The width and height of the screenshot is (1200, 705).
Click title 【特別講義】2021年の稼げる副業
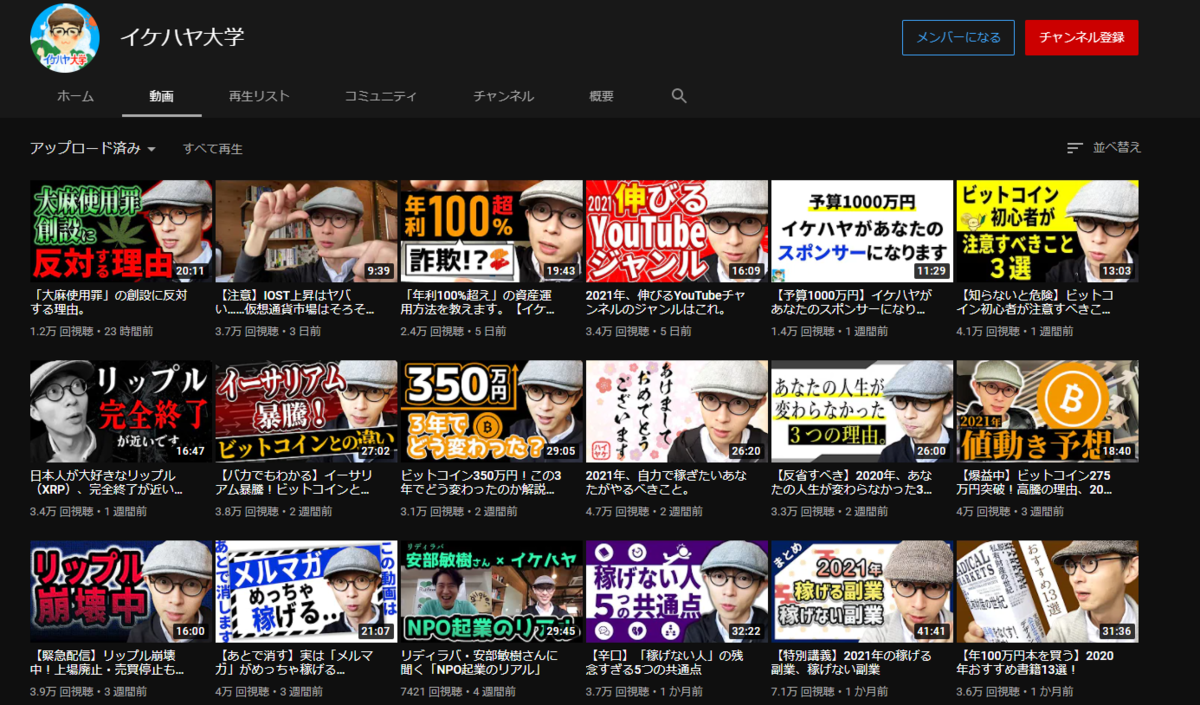[x=852, y=662]
